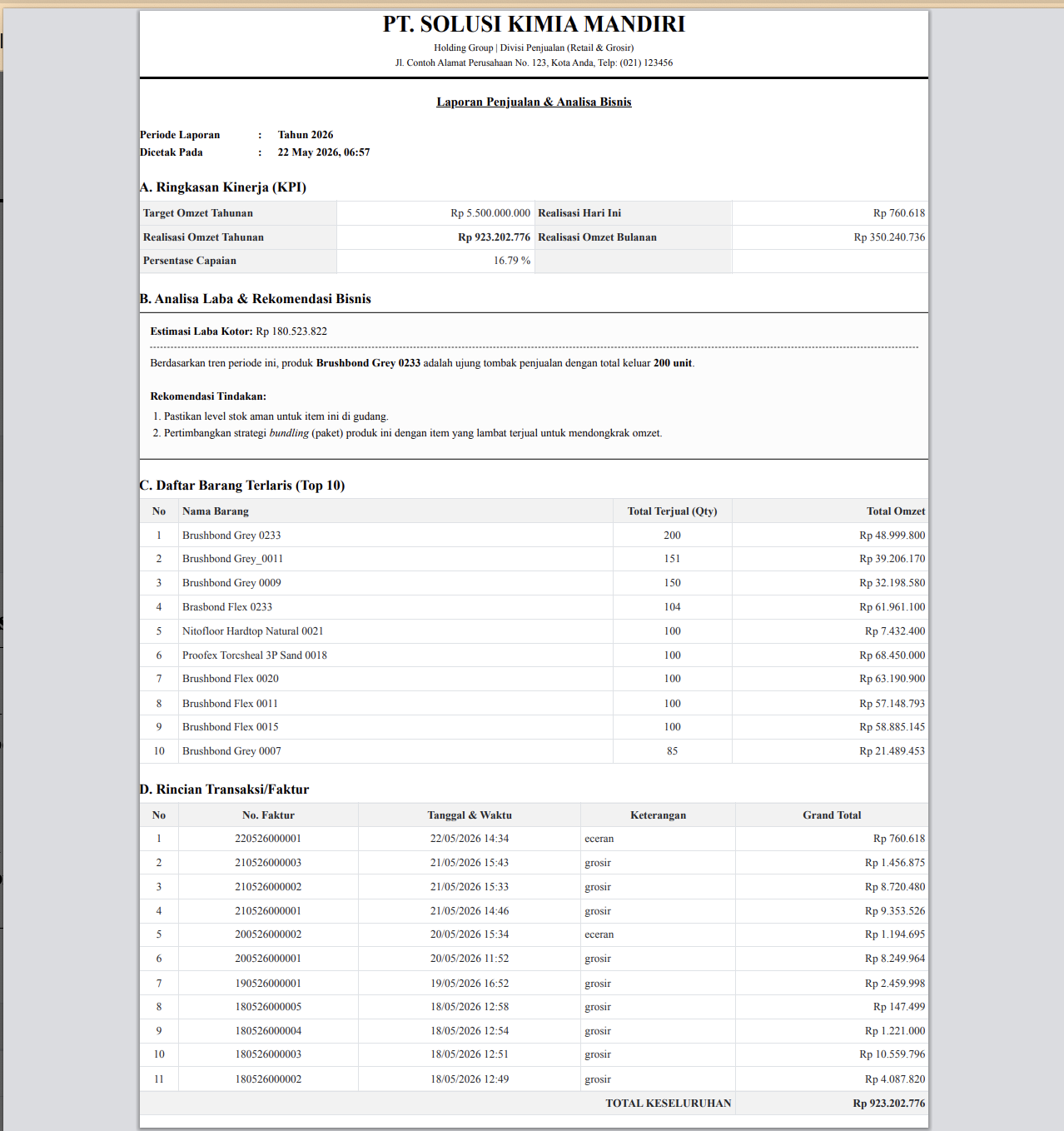The height and width of the screenshot is (1131, 1064).
Task: Click bold 'Brushbond Grey 0233' in the analysis paragraph
Action: [368, 363]
